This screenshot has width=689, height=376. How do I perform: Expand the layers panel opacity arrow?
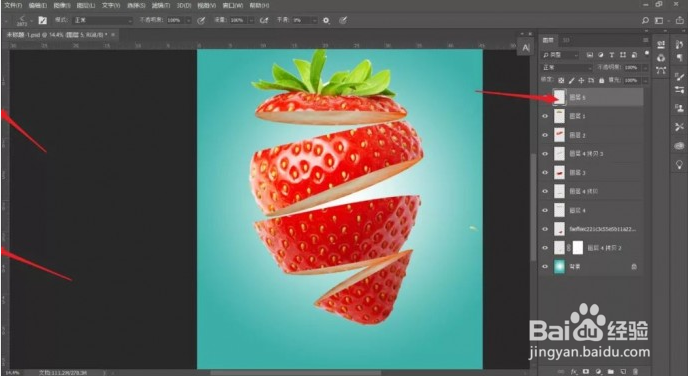[x=645, y=68]
